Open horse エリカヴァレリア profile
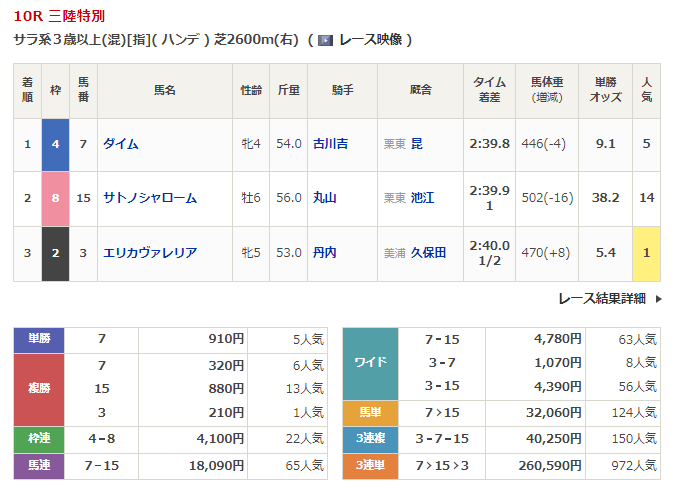This screenshot has width=677, height=489. tap(149, 252)
